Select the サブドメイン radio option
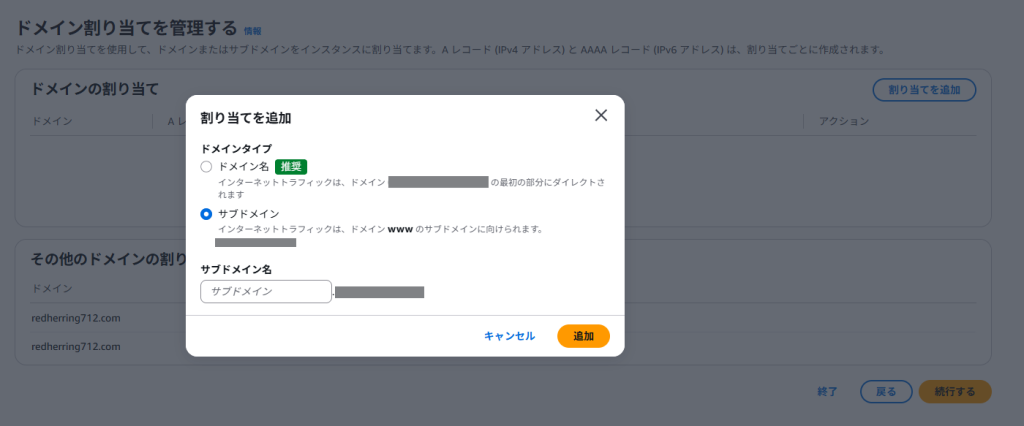 (x=206, y=214)
